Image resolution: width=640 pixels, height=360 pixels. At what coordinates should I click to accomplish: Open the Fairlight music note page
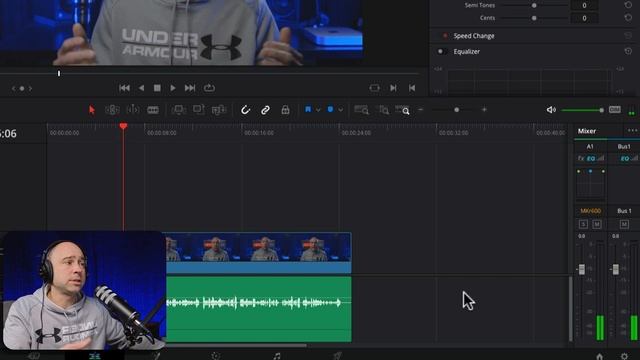point(277,356)
